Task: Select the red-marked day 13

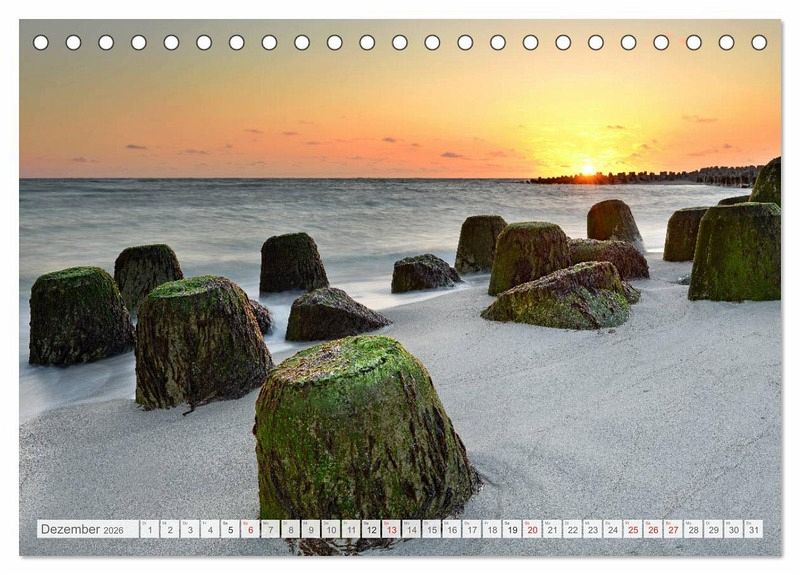Action: (391, 529)
